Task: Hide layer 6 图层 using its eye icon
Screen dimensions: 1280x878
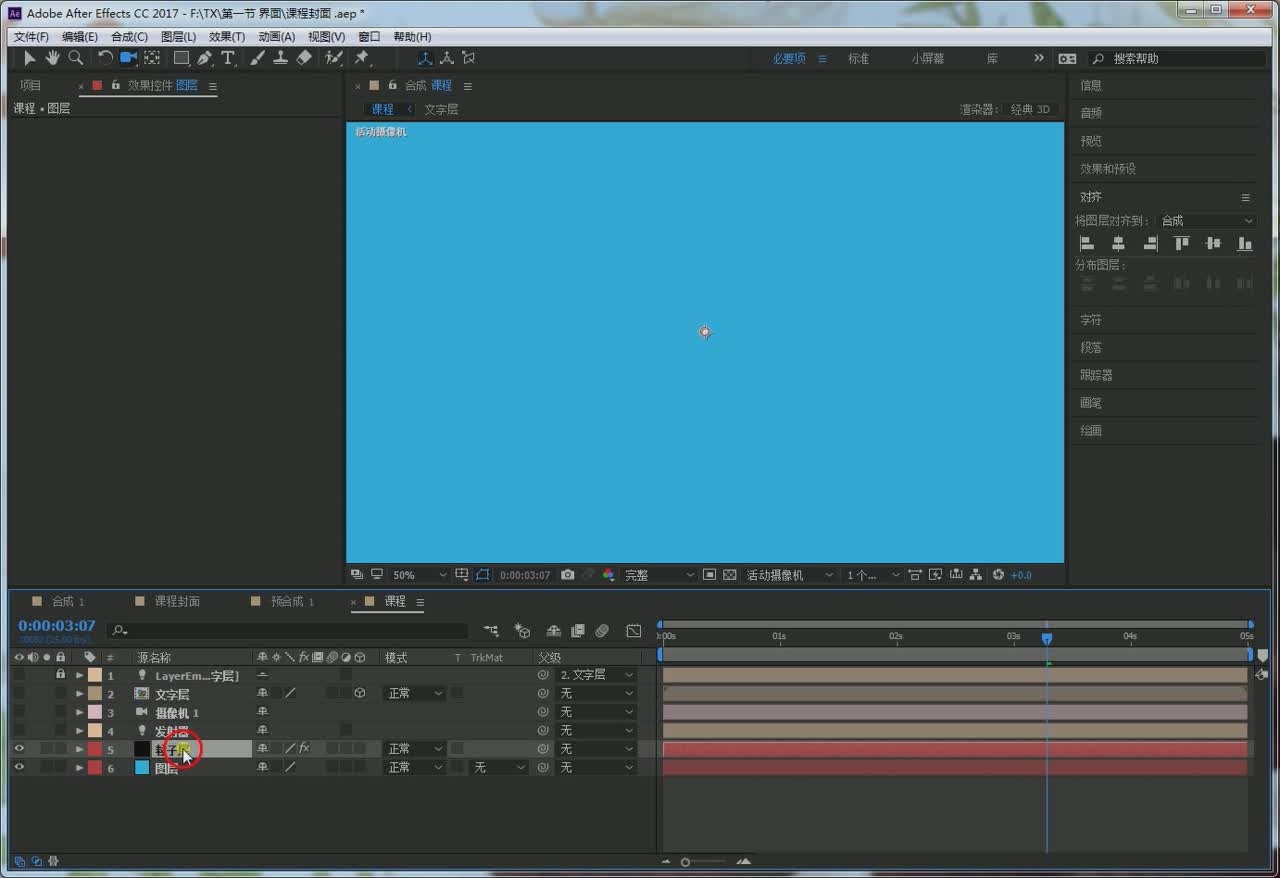Action: coord(19,767)
